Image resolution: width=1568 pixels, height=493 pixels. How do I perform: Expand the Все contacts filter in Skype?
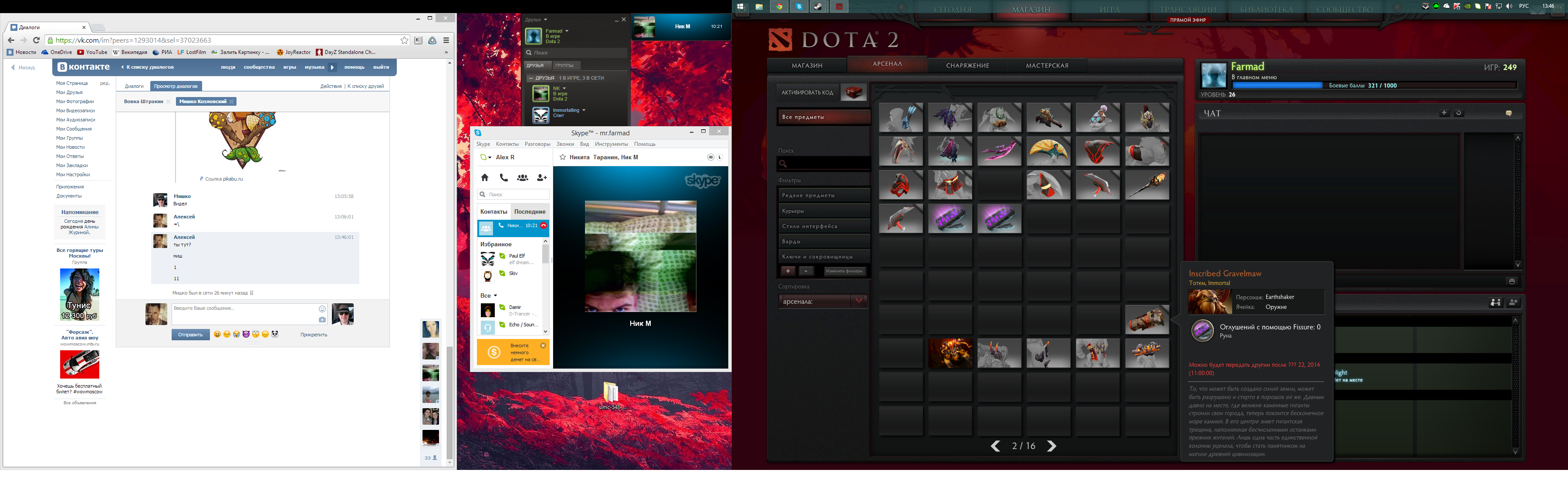coord(496,295)
